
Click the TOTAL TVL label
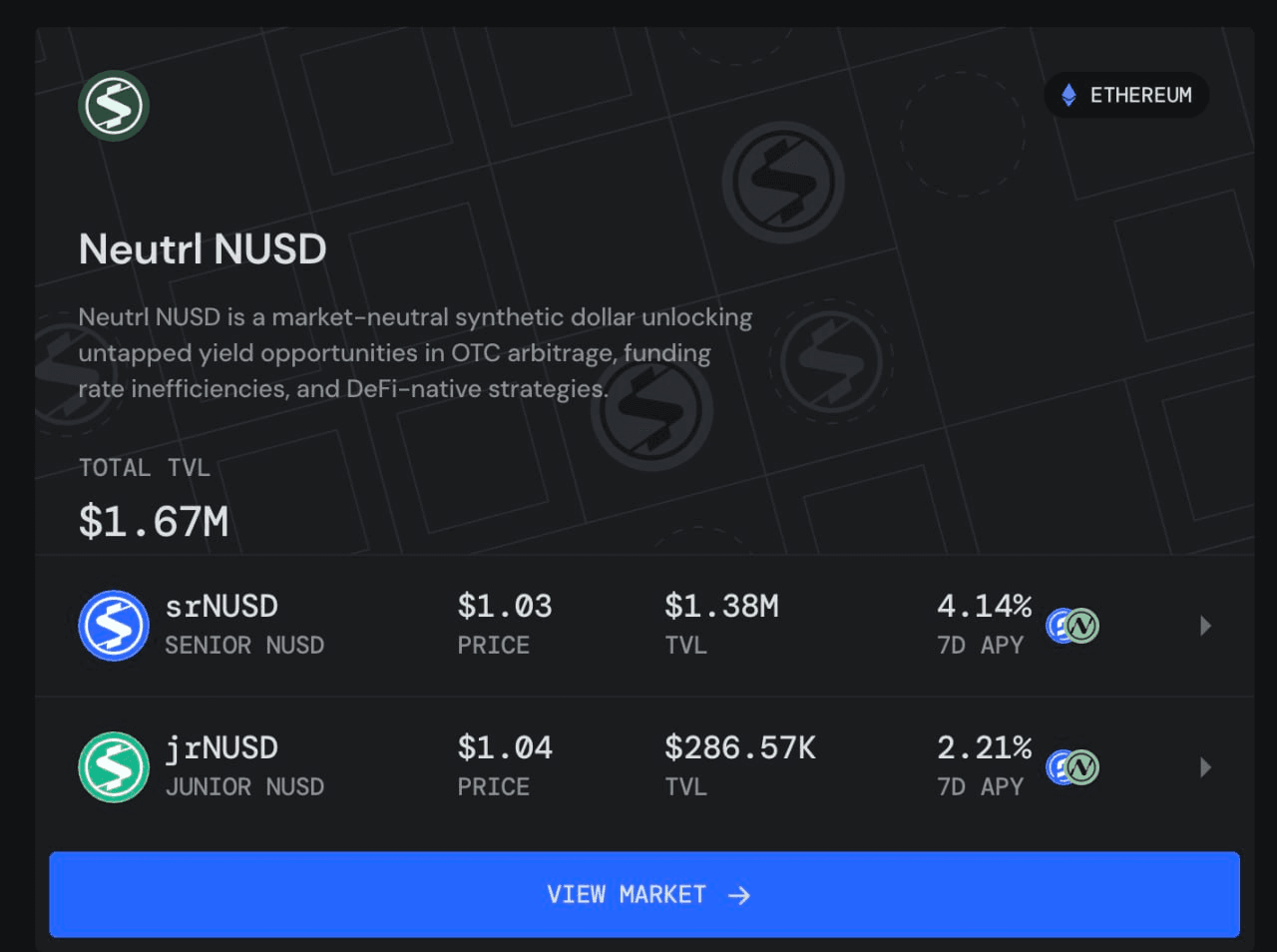pyautogui.click(x=145, y=468)
